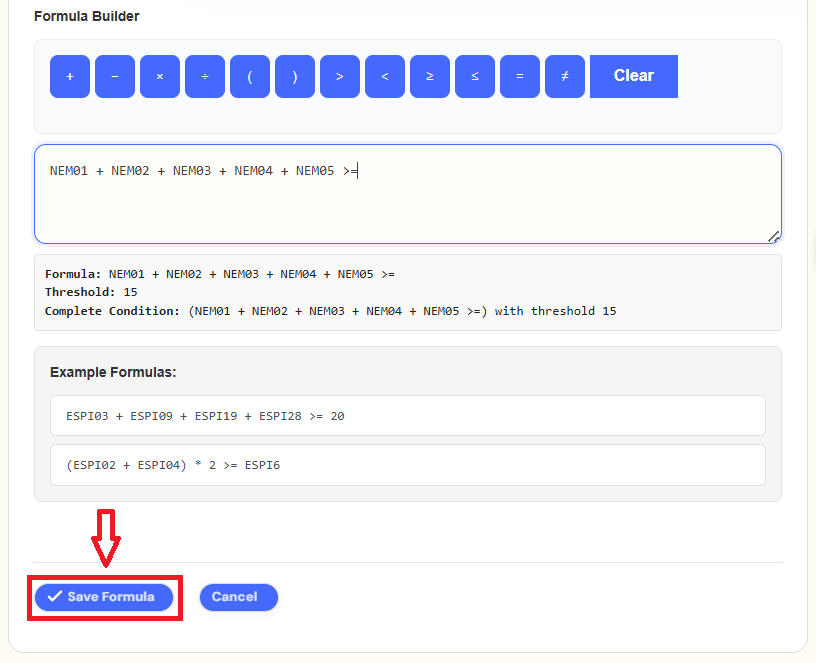Click Save Formula button
Screen dimensions: 816x663
tap(105, 597)
